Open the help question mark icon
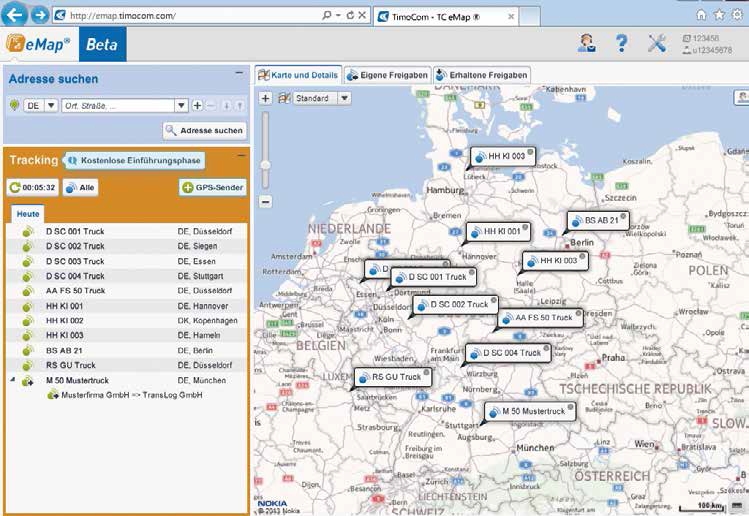749x516 pixels. pos(621,43)
